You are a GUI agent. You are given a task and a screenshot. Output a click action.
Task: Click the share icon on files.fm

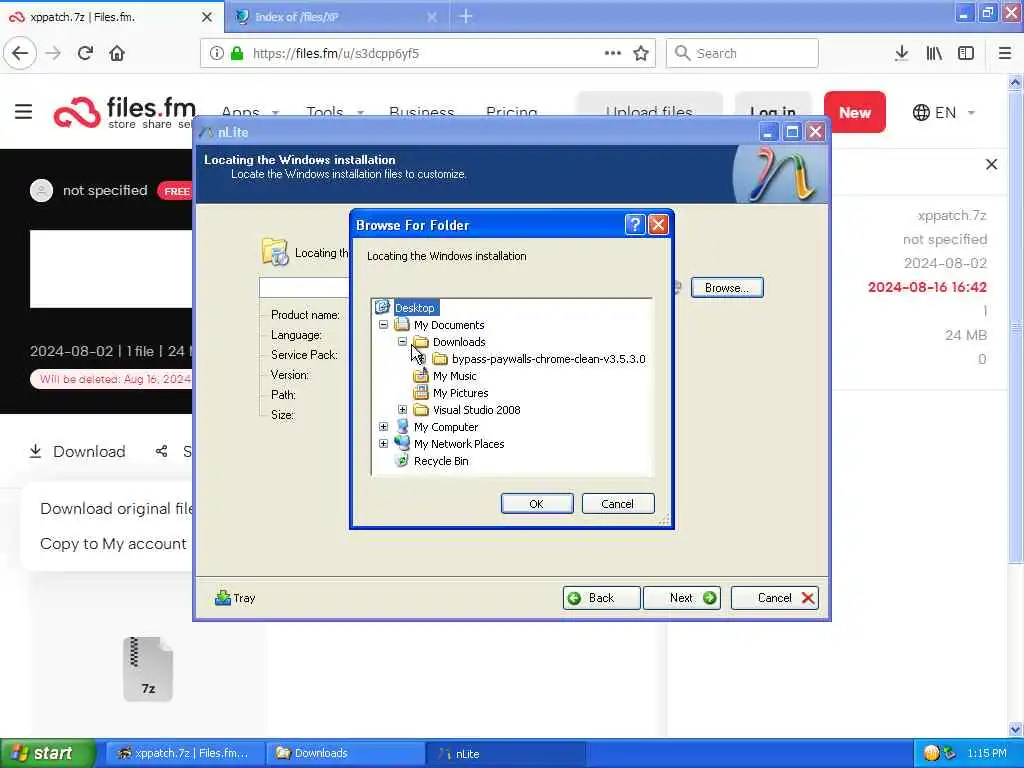point(161,451)
